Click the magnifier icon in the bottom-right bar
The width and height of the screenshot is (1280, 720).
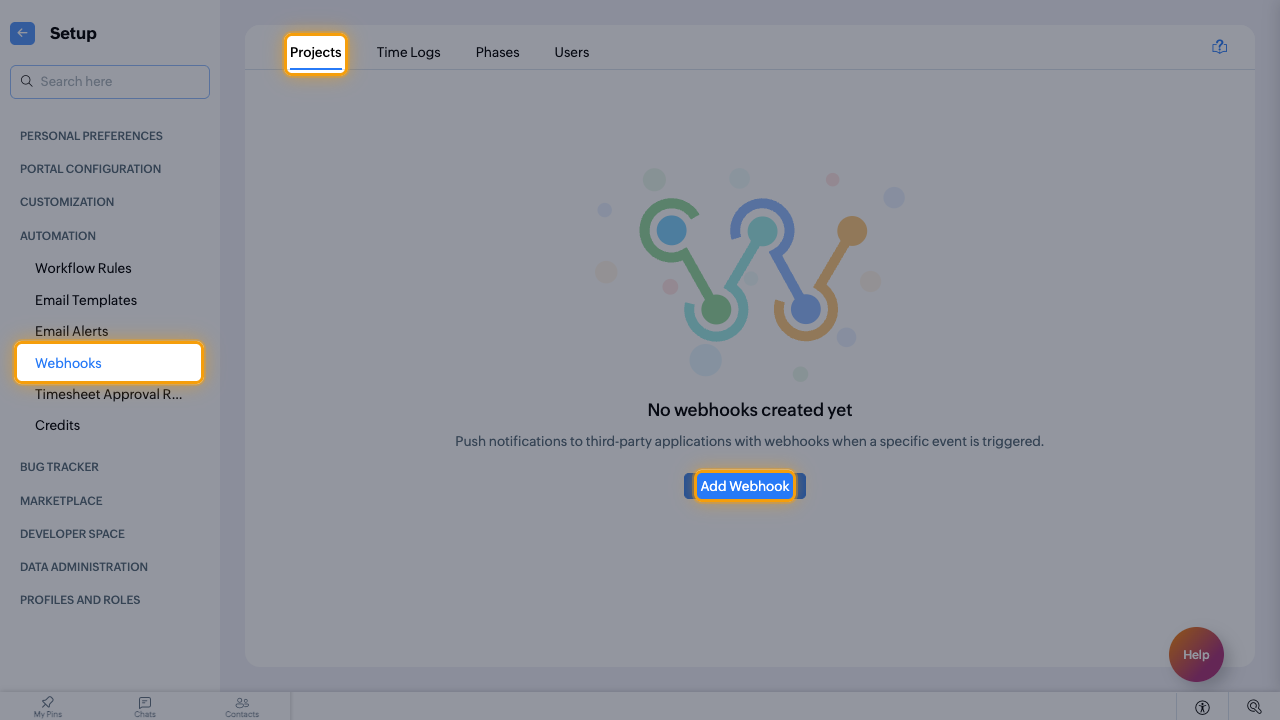coord(1254,707)
